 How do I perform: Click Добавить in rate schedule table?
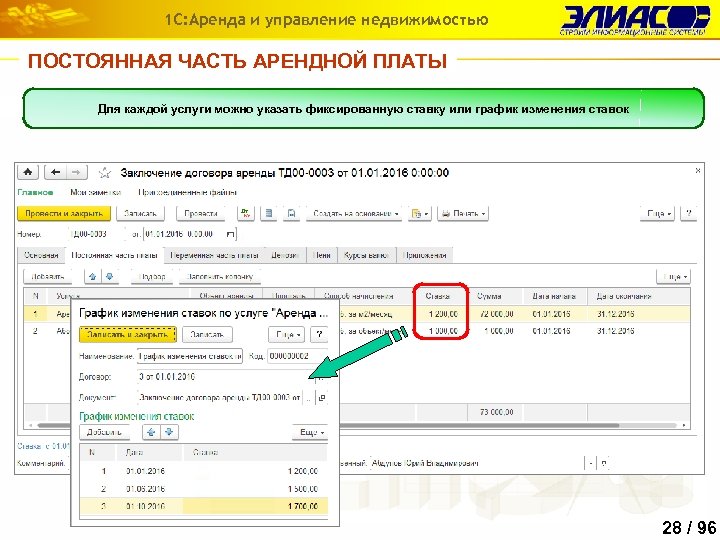[104, 433]
